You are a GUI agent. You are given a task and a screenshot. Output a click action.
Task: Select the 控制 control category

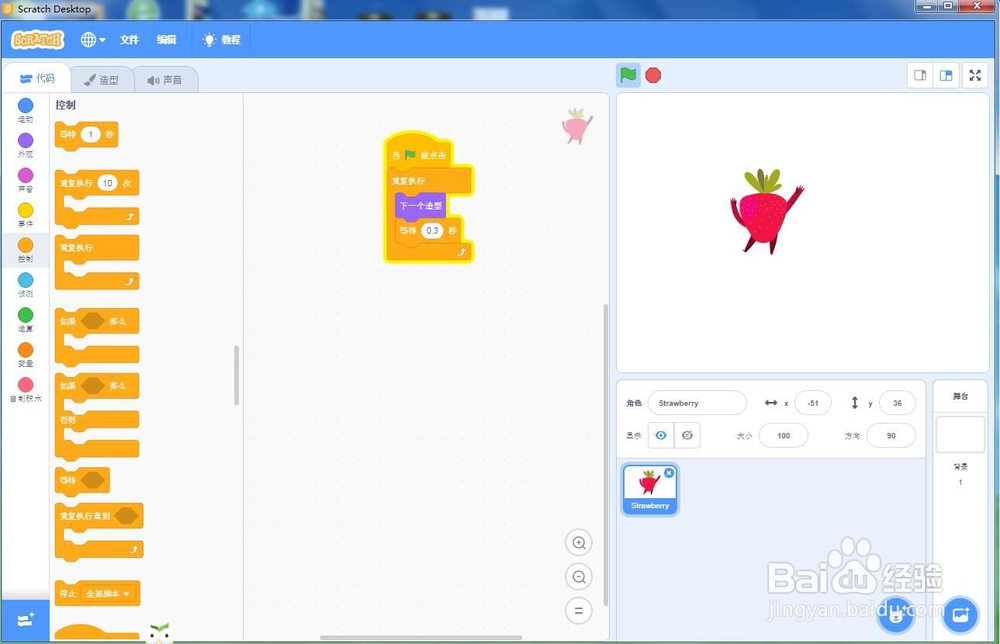click(26, 250)
